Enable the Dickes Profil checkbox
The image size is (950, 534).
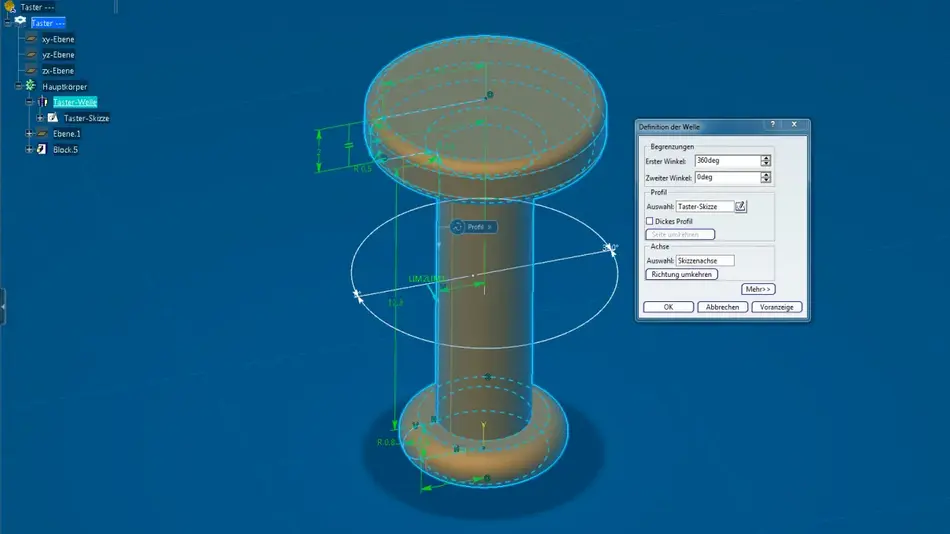click(x=650, y=221)
